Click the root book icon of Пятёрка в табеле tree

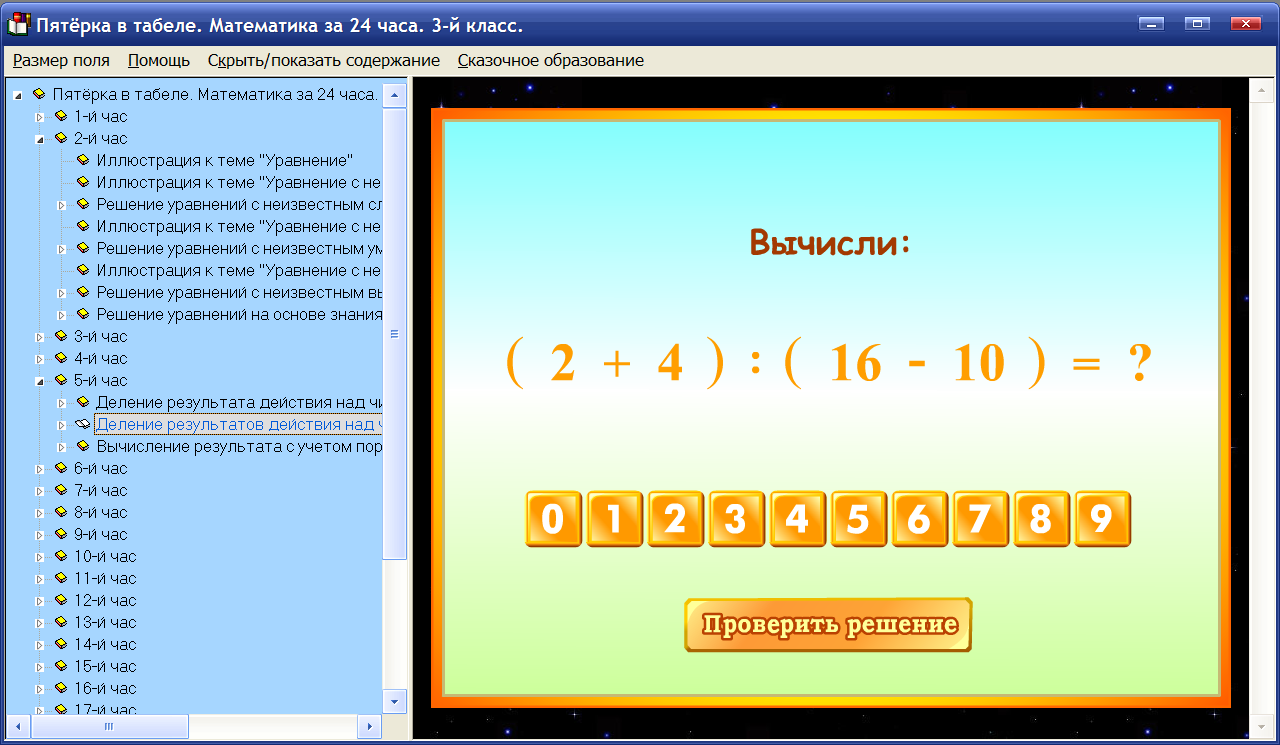point(39,94)
